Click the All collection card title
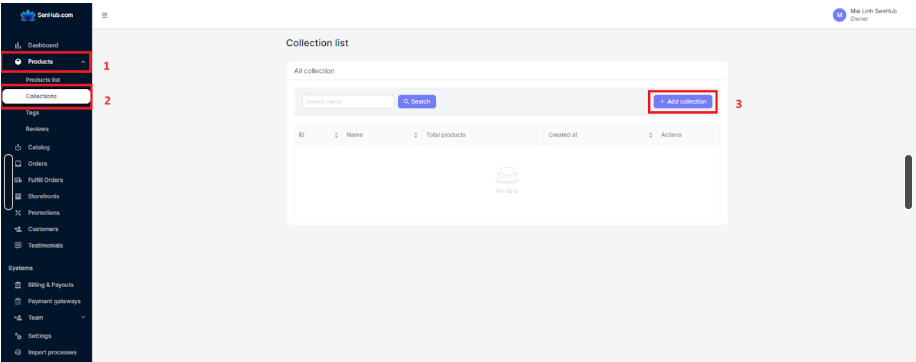916x362 pixels. (x=314, y=71)
